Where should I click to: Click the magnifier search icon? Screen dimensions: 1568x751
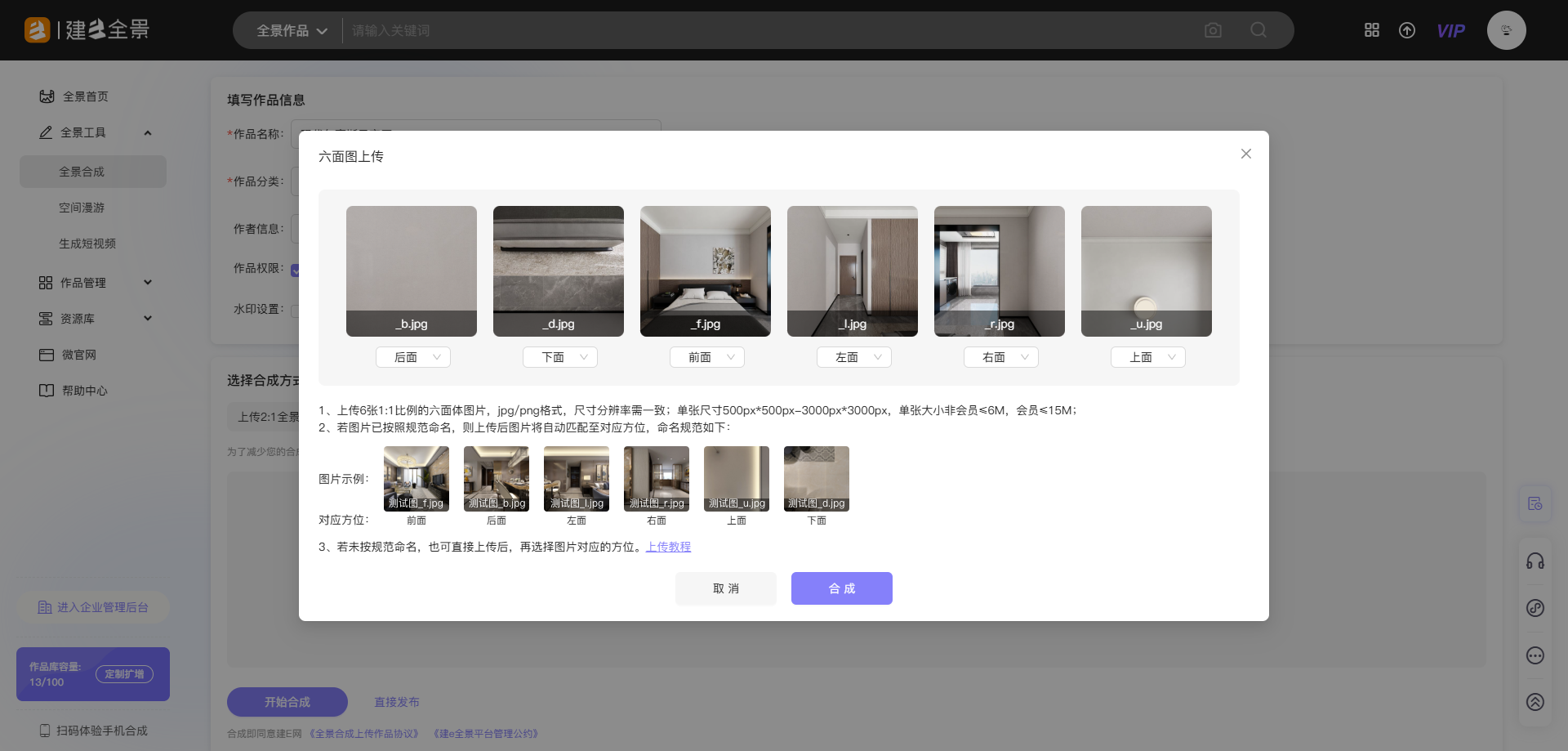1258,30
